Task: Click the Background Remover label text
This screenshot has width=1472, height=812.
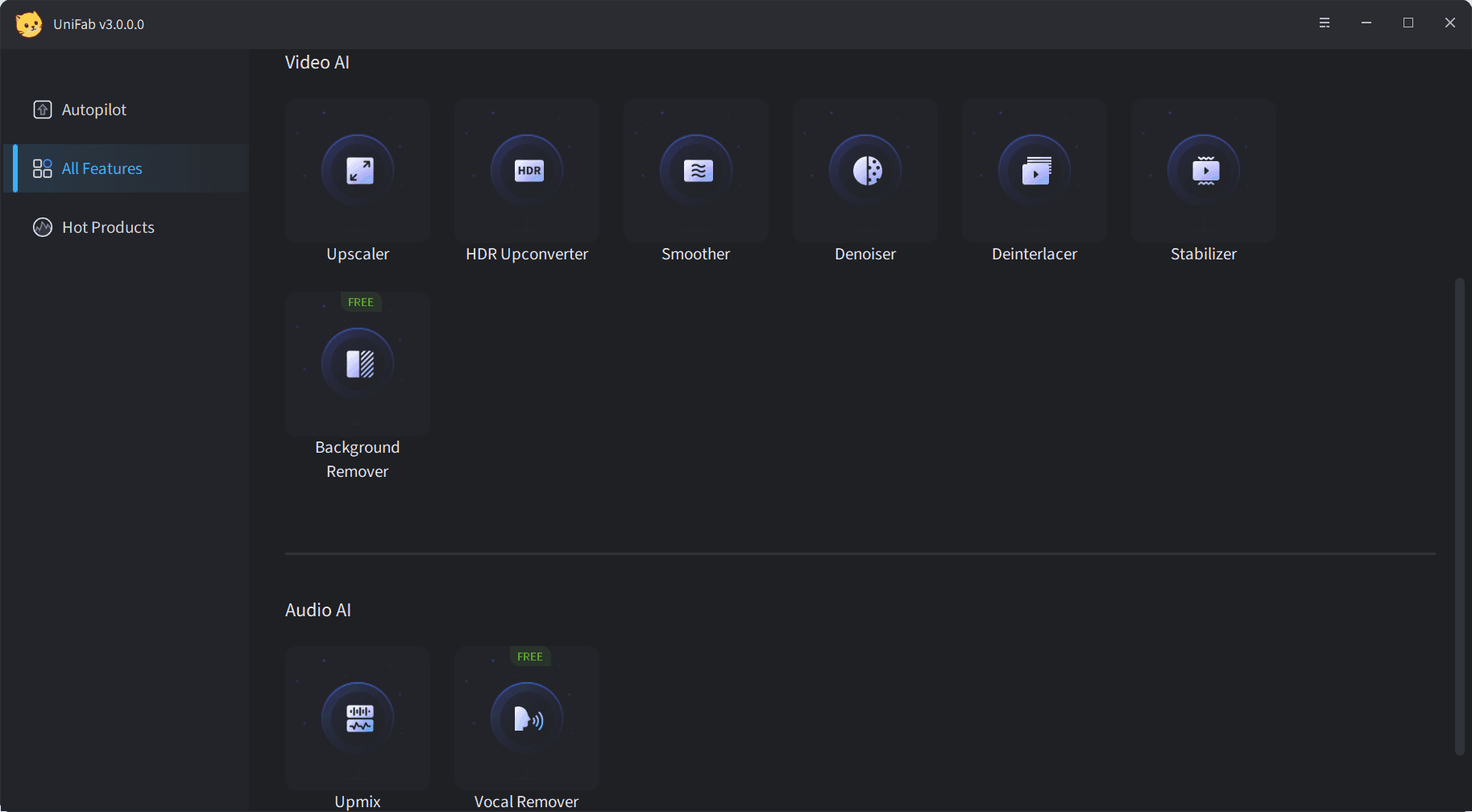Action: tap(358, 459)
